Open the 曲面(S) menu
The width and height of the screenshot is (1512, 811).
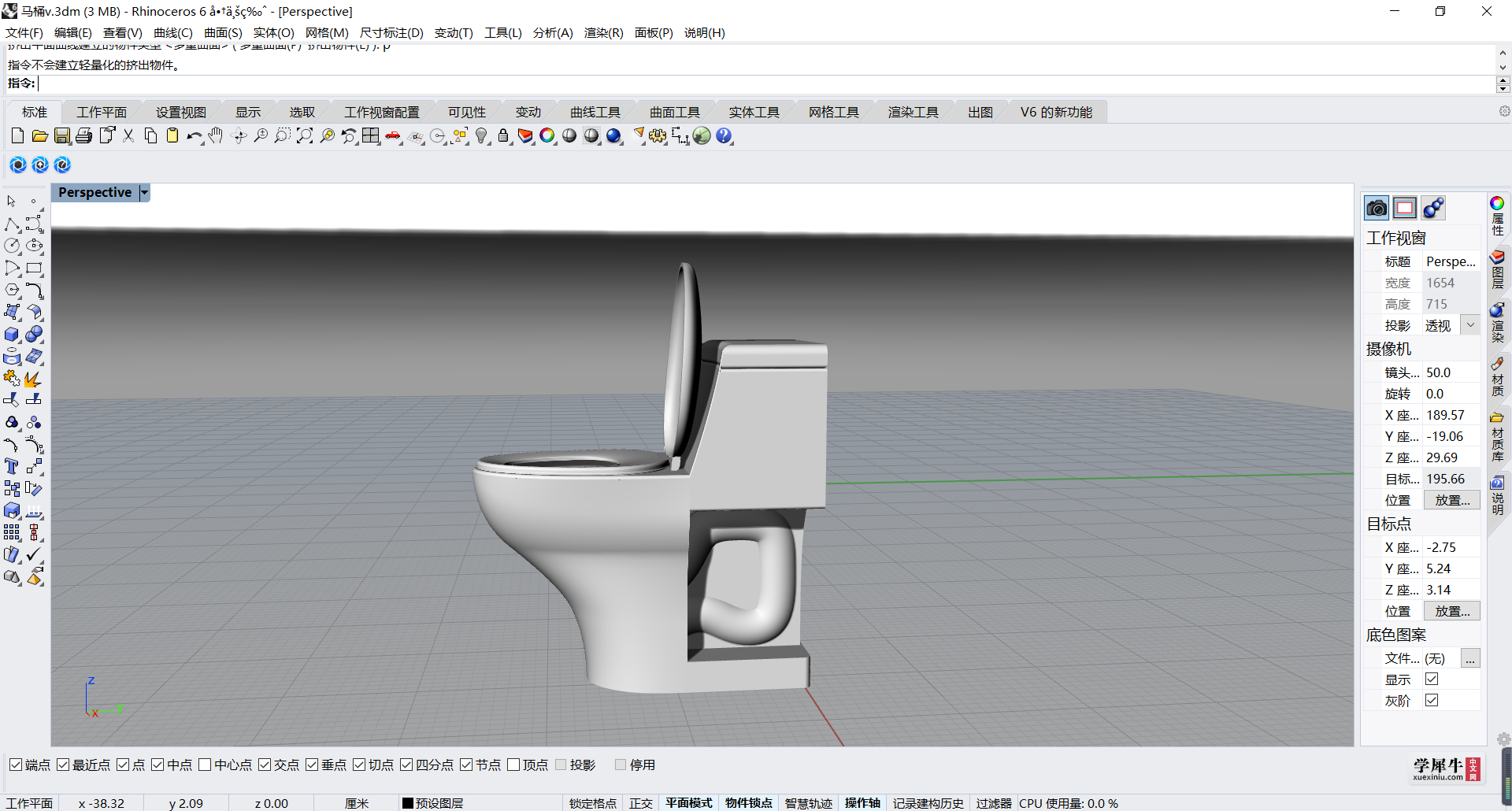coord(223,32)
